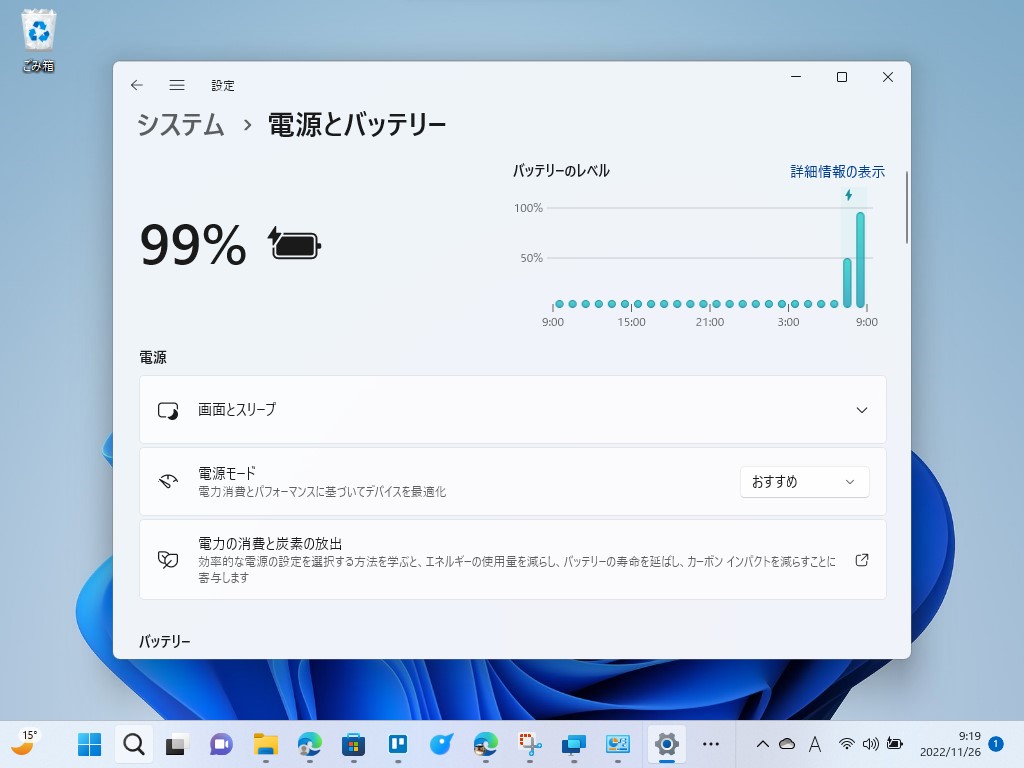Go back using the Settings back arrow

(137, 85)
